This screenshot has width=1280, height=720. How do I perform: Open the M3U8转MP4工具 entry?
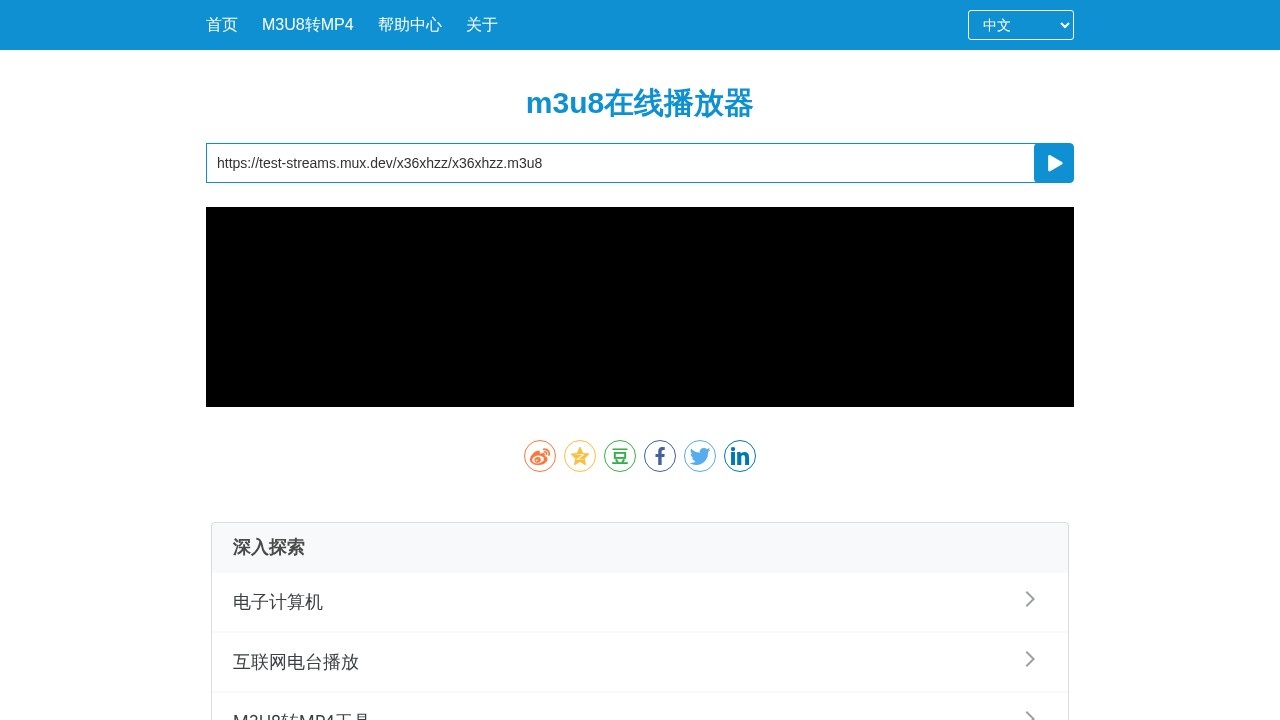tap(1030, 714)
